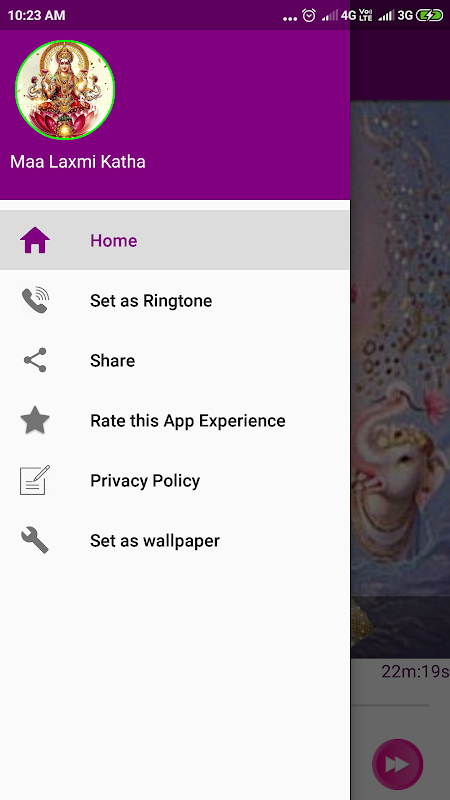Tap the 22m:19s duration label
450x800 pixels.
(415, 671)
